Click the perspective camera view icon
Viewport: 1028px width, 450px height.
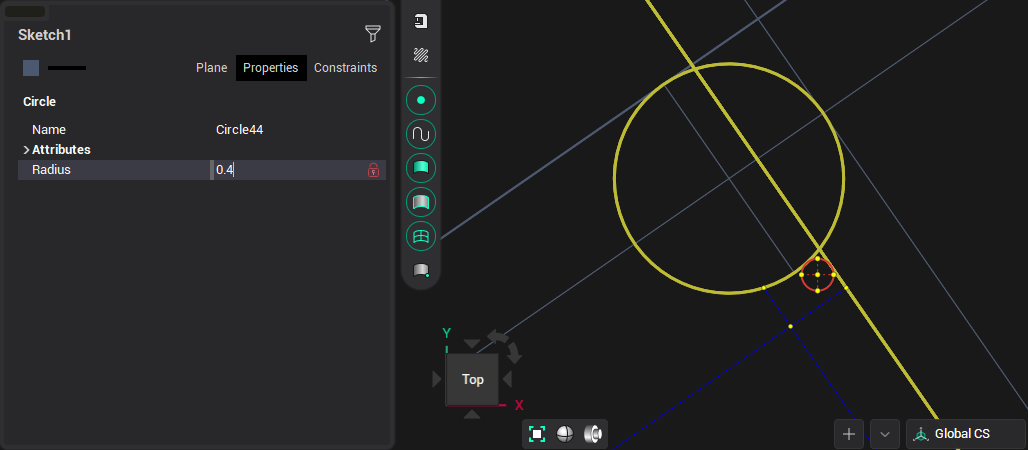pos(593,434)
